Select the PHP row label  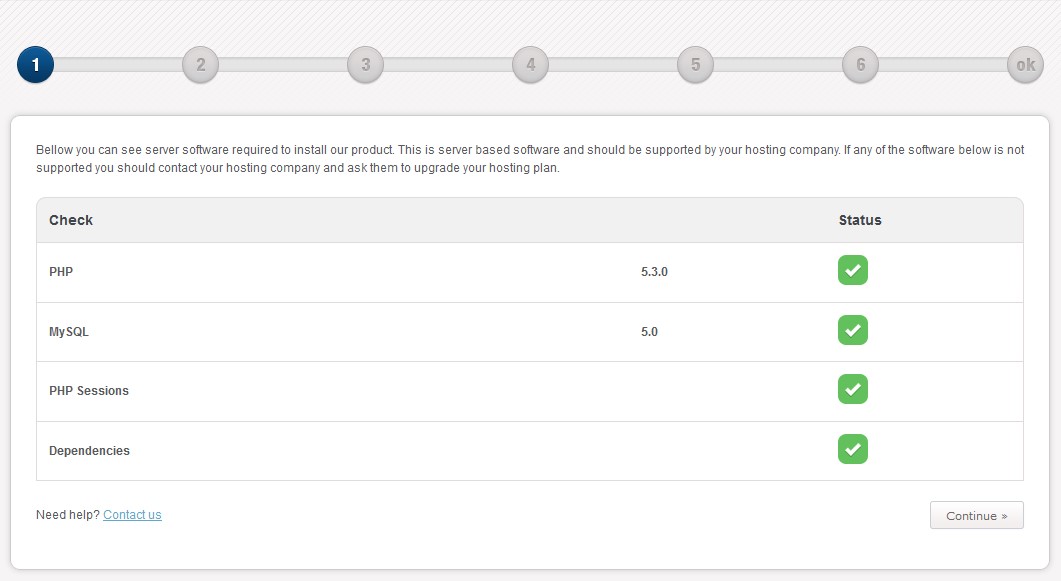[x=61, y=272]
